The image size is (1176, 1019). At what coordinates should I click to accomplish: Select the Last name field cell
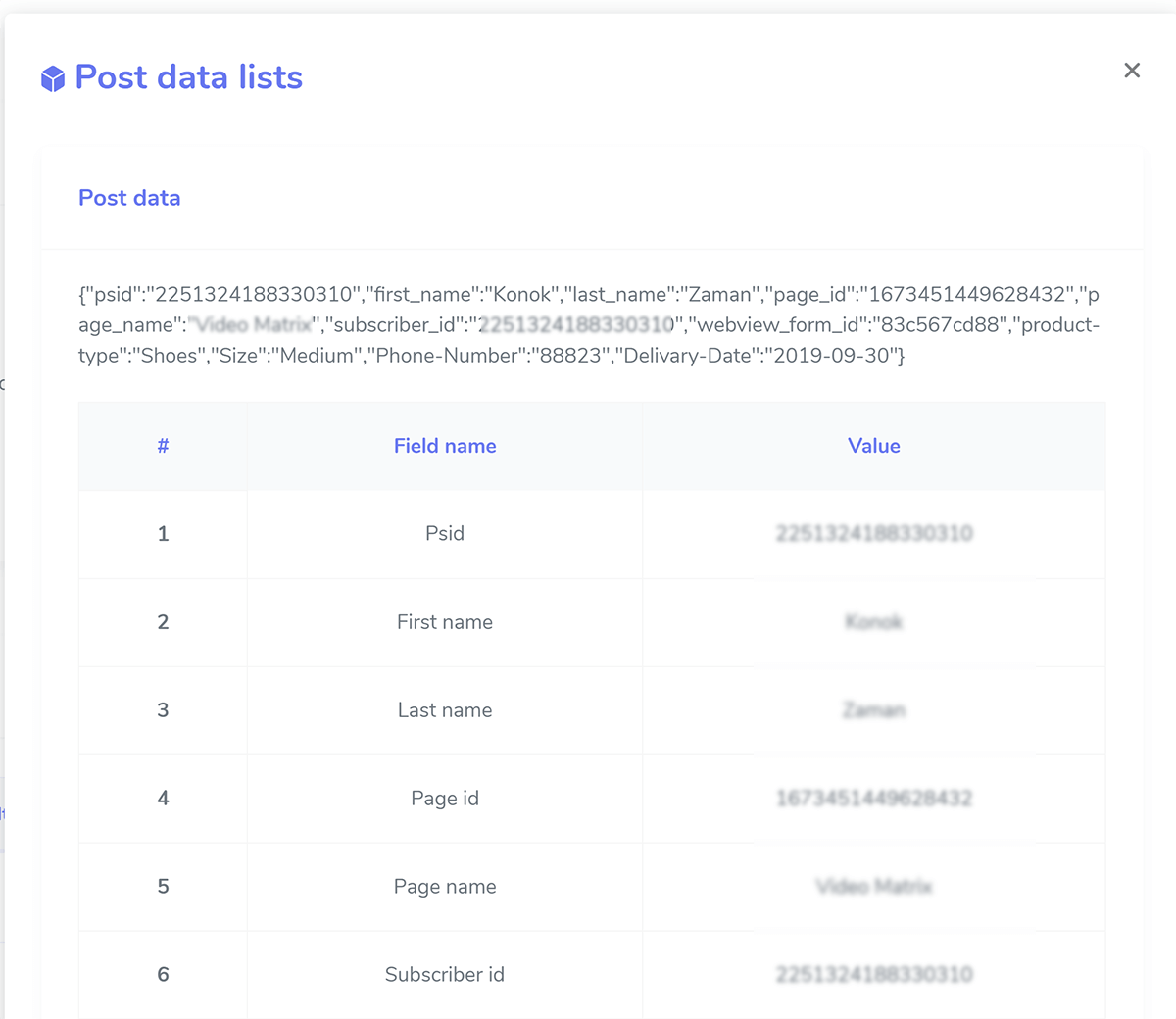(x=445, y=710)
